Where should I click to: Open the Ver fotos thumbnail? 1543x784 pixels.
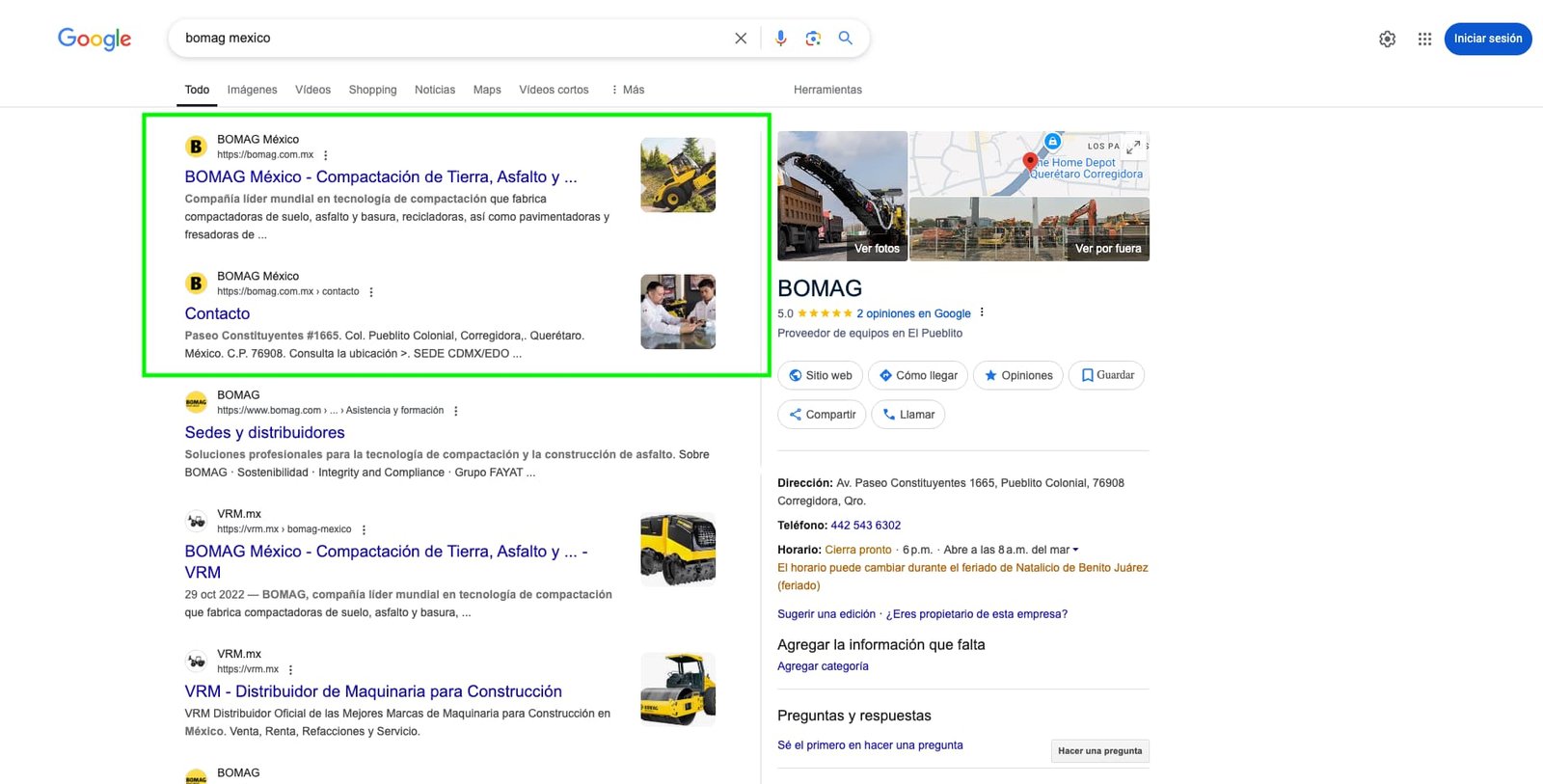[x=843, y=197]
